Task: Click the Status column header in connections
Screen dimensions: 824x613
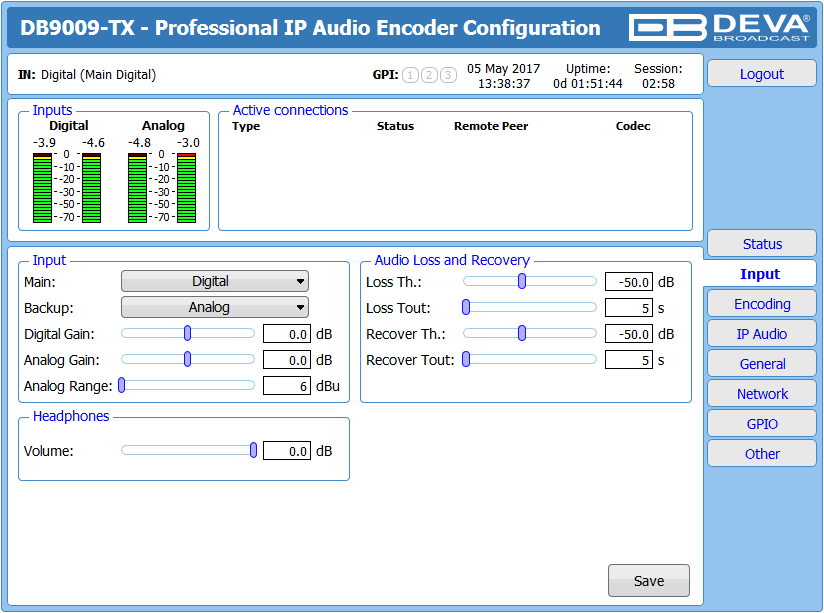Action: coord(395,126)
